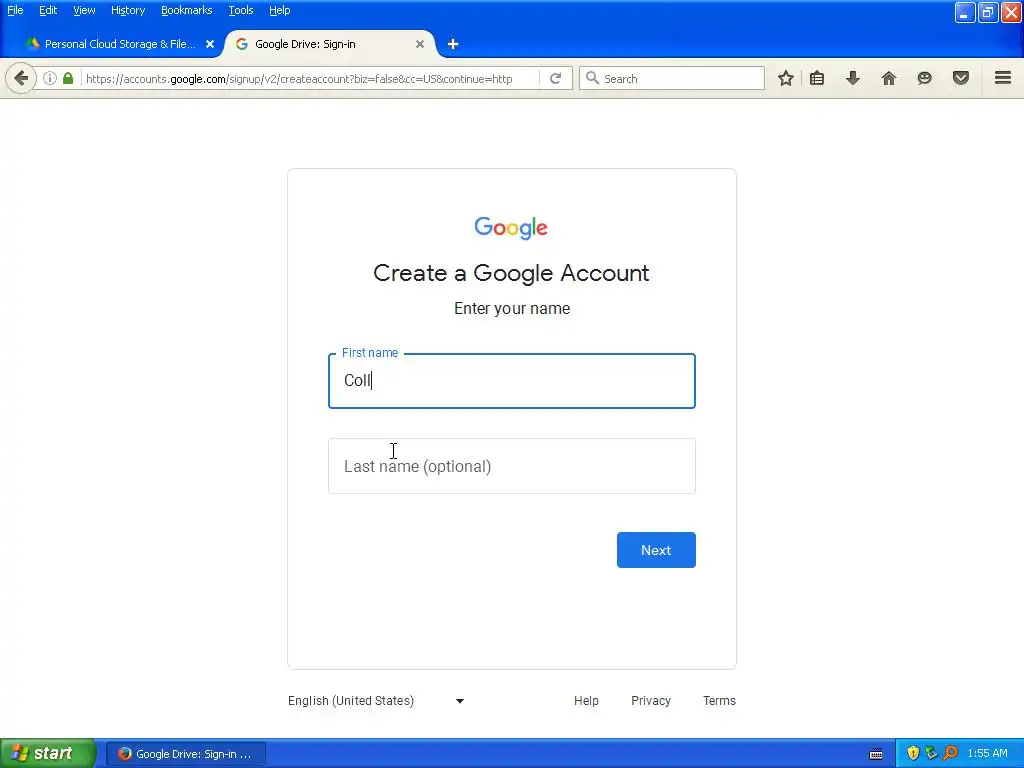Open the downloads arrow icon
Viewport: 1024px width, 768px height.
click(853, 78)
